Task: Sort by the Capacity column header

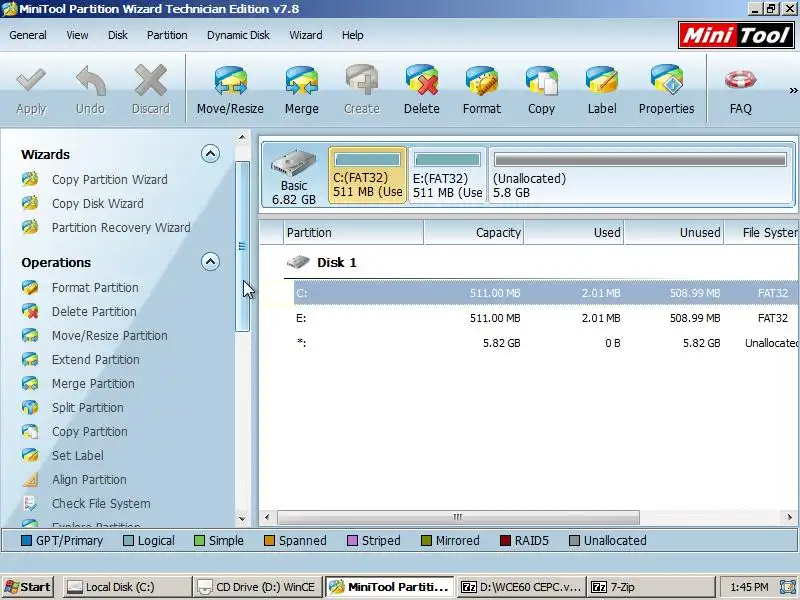Action: coord(473,233)
